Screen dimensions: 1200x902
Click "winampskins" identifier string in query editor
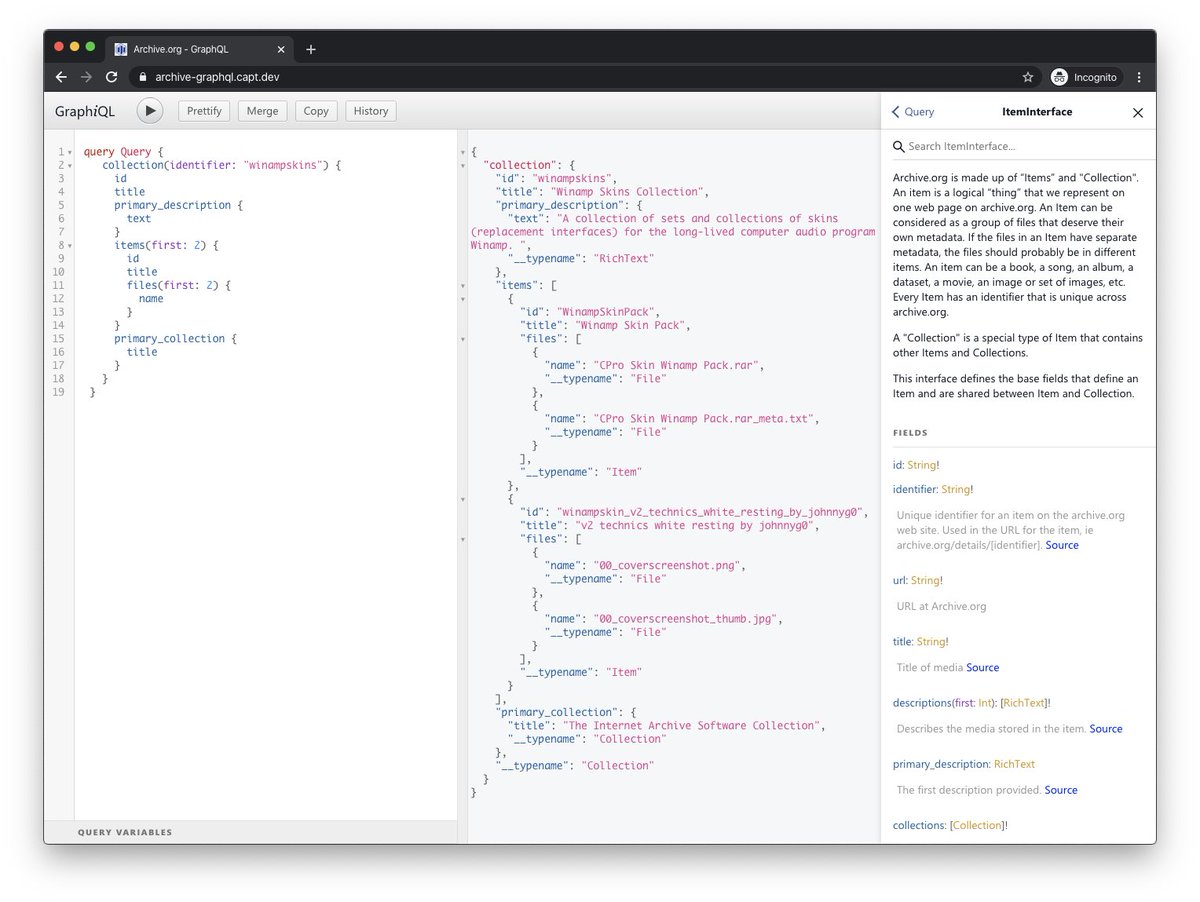tap(286, 165)
